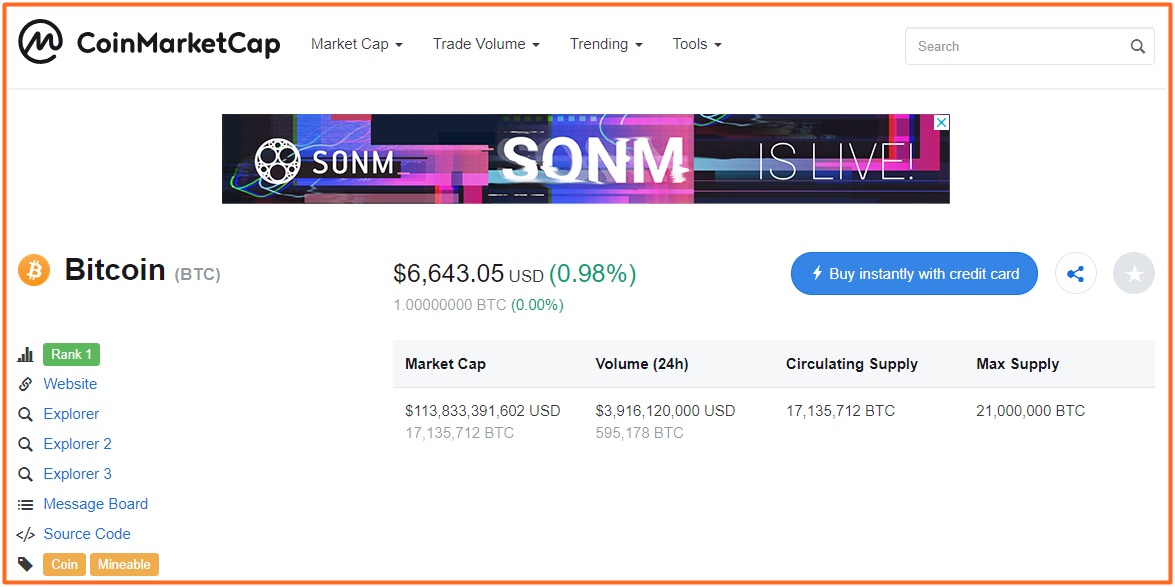Open the Market Cap dropdown menu
Screen dimensions: 1175x587
[x=357, y=44]
